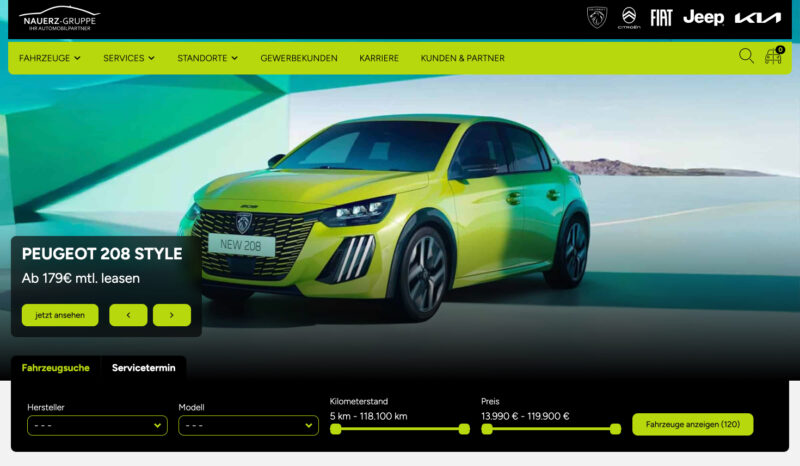
Task: Select the Jeep brand logo
Action: point(703,17)
